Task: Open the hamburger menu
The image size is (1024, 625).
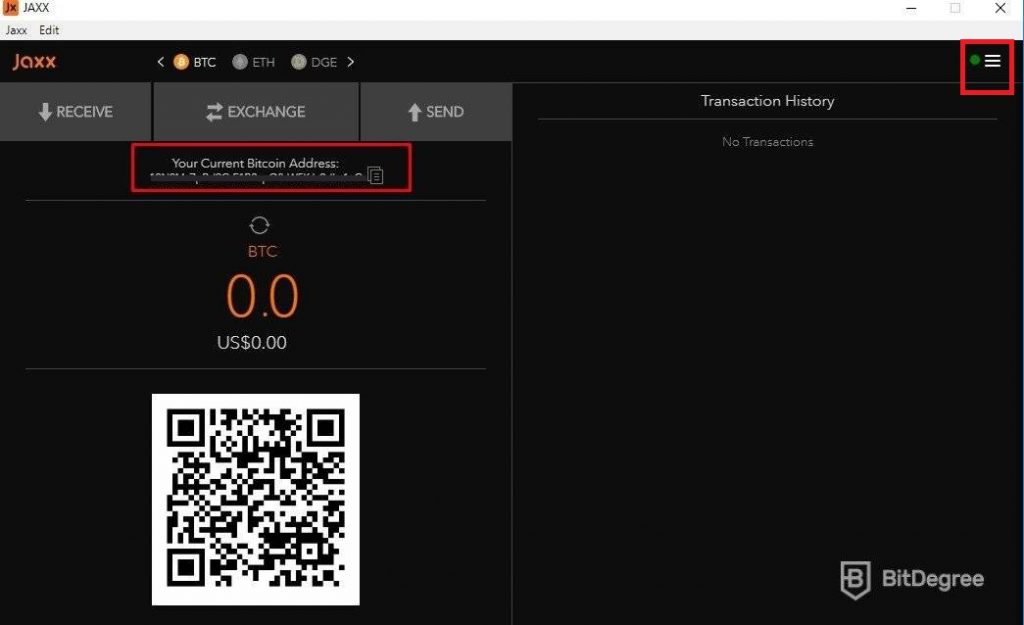Action: pos(993,61)
